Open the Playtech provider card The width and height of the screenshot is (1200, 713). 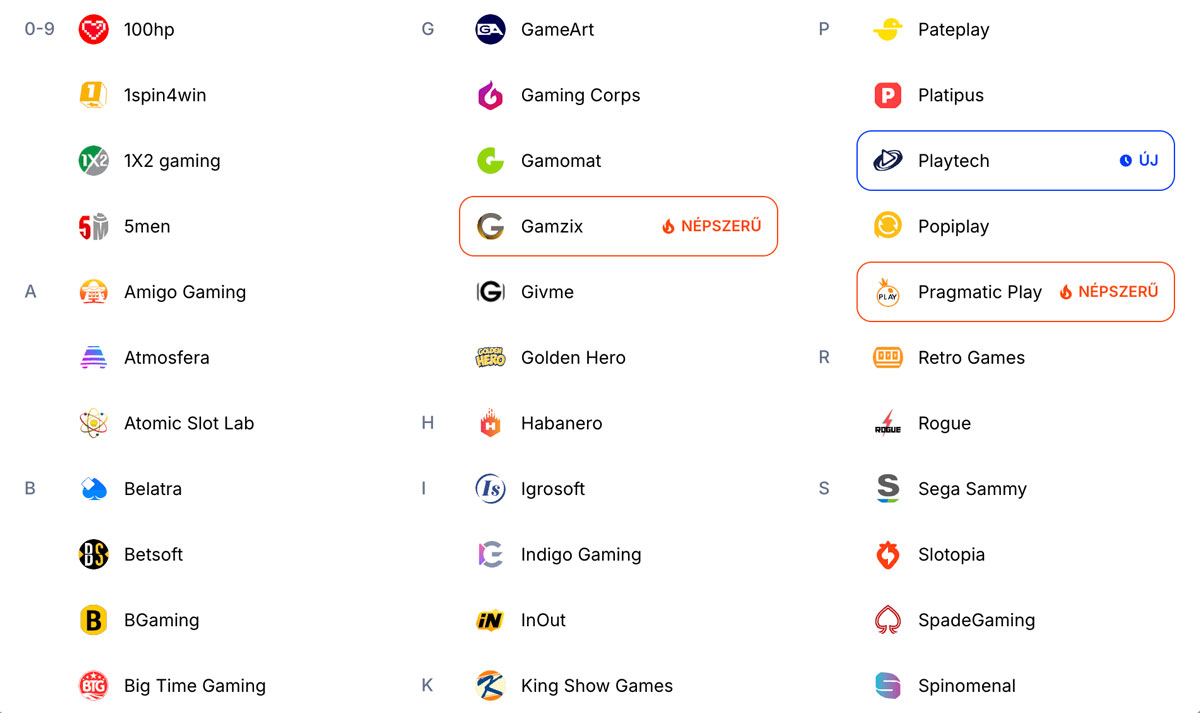click(x=1016, y=161)
